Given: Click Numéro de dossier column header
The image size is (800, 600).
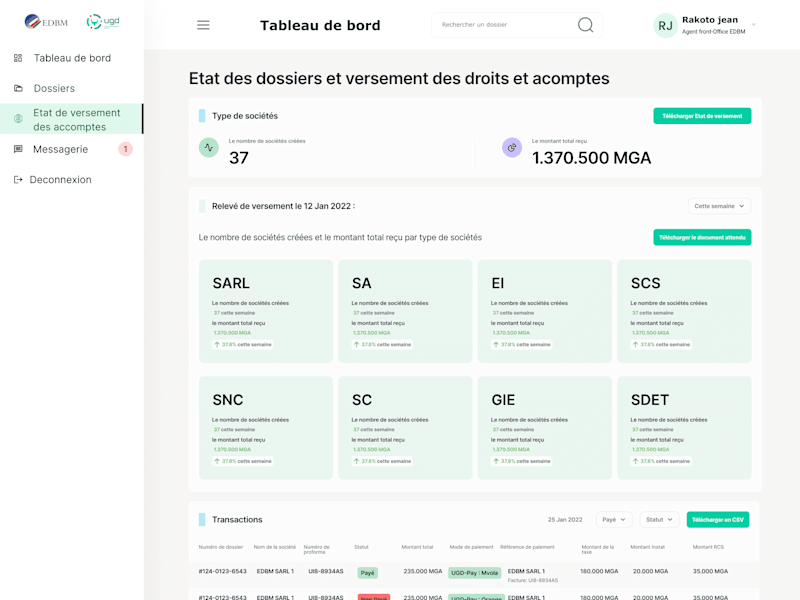Looking at the screenshot, I should 221,547.
